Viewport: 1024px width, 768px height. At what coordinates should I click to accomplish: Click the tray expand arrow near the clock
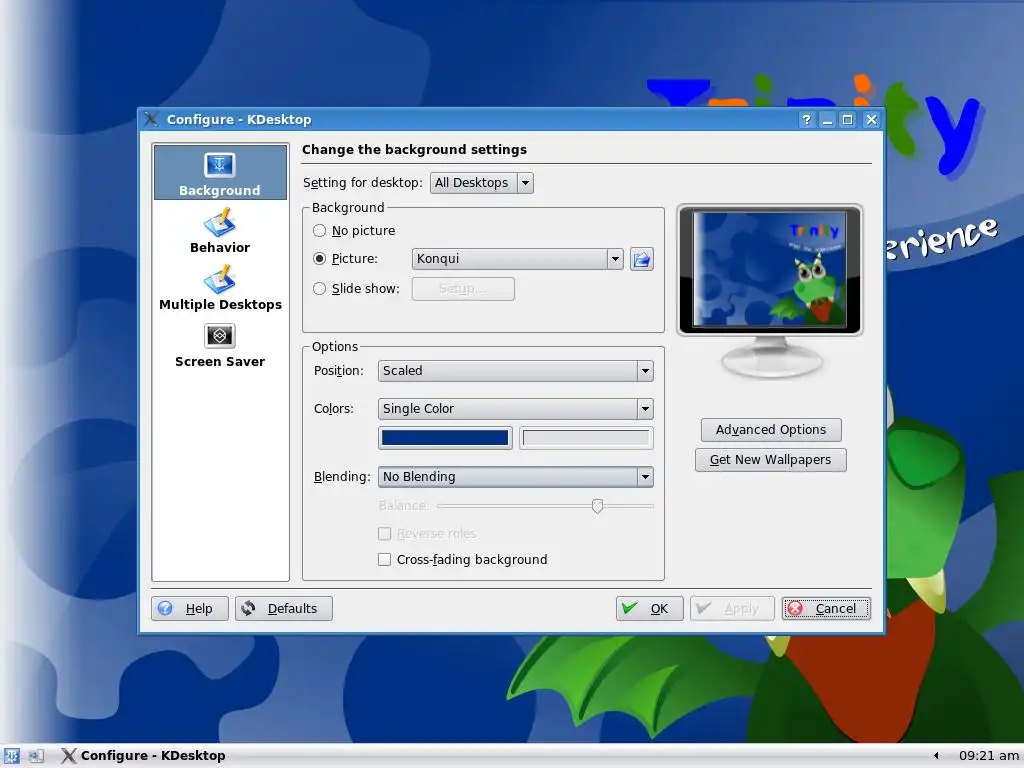(x=936, y=756)
